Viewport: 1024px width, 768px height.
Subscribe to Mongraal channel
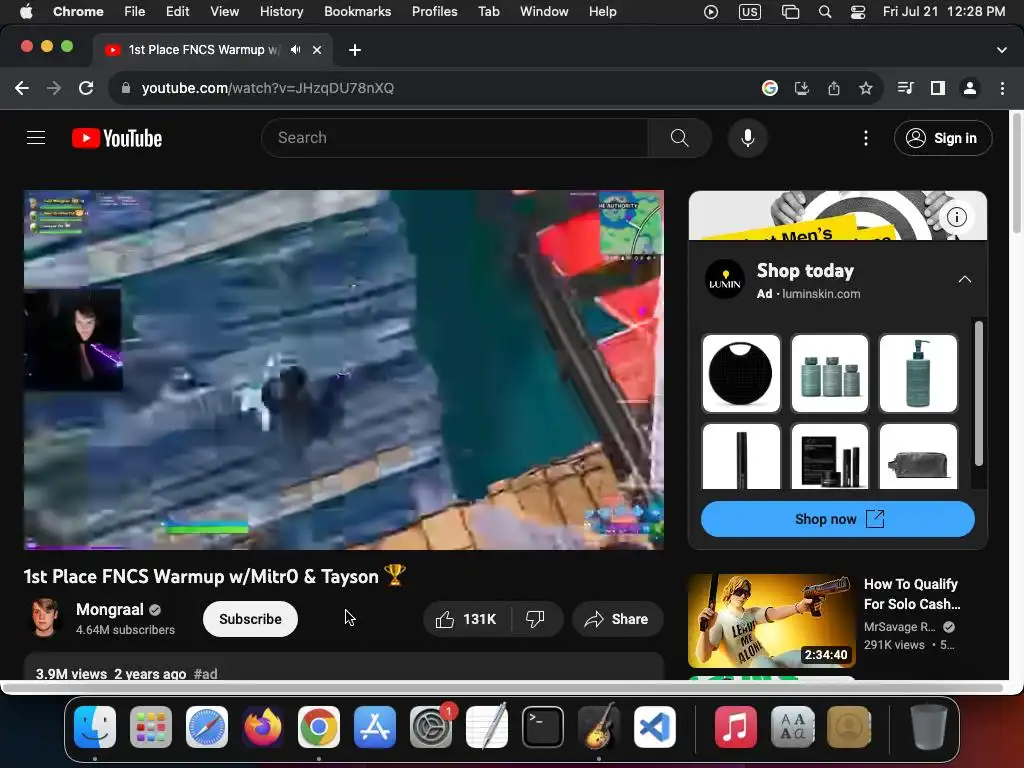click(250, 619)
